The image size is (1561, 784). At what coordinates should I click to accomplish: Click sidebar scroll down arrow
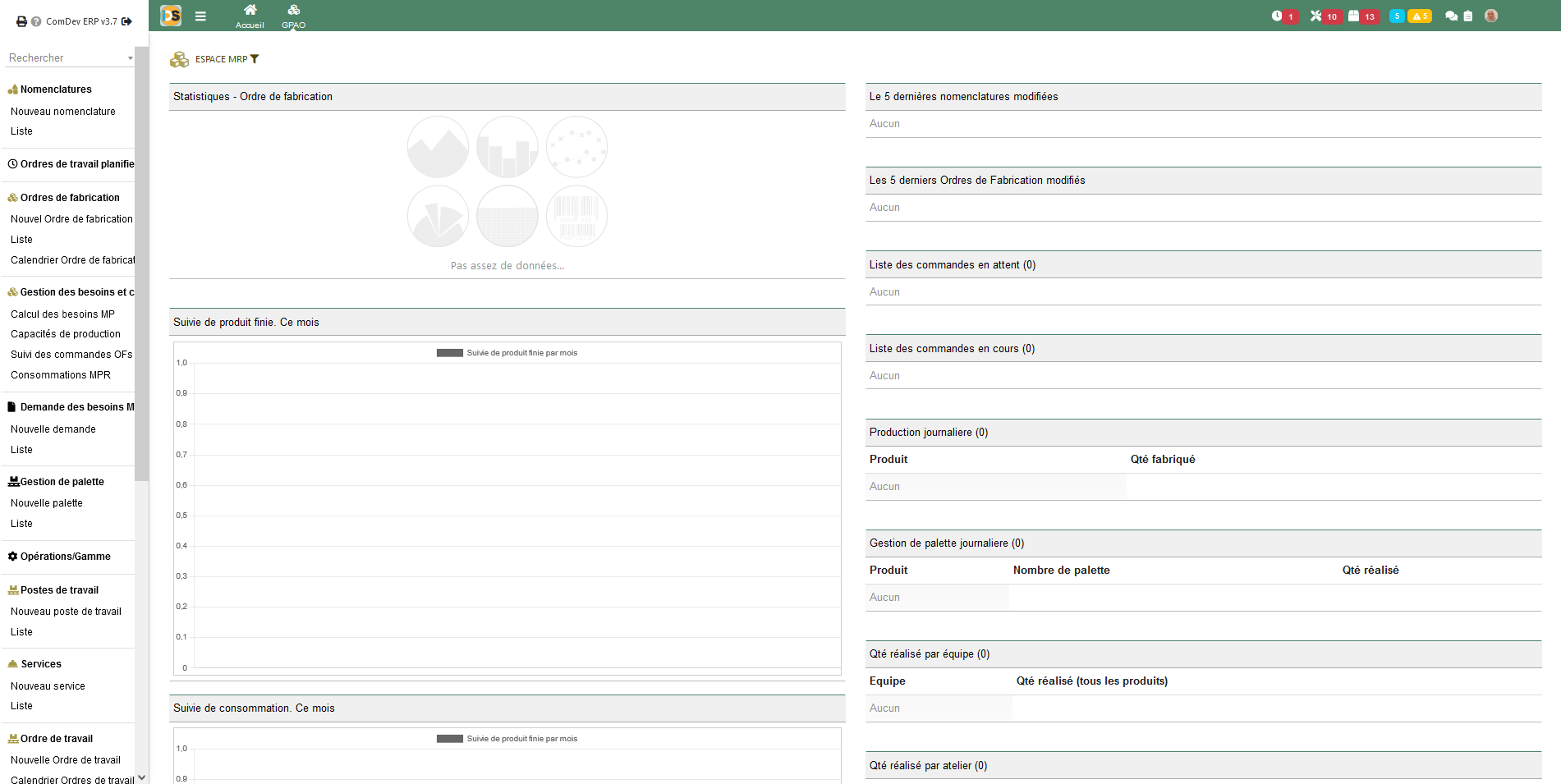[142, 777]
